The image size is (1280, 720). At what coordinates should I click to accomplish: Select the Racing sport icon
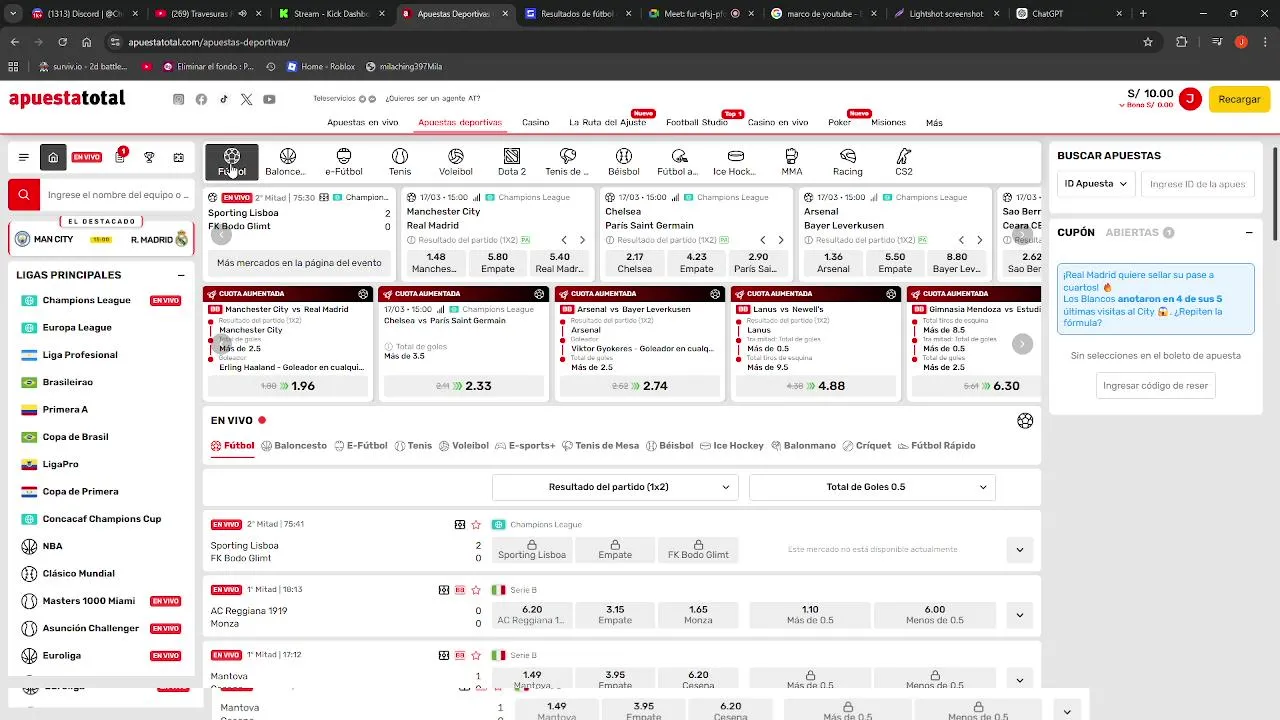click(x=848, y=162)
